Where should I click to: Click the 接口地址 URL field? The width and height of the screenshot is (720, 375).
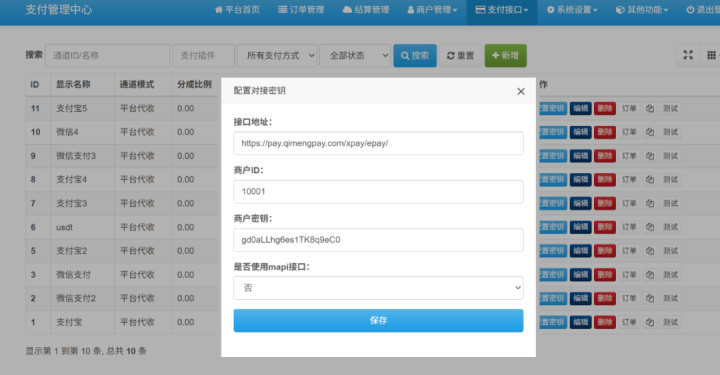pos(378,143)
